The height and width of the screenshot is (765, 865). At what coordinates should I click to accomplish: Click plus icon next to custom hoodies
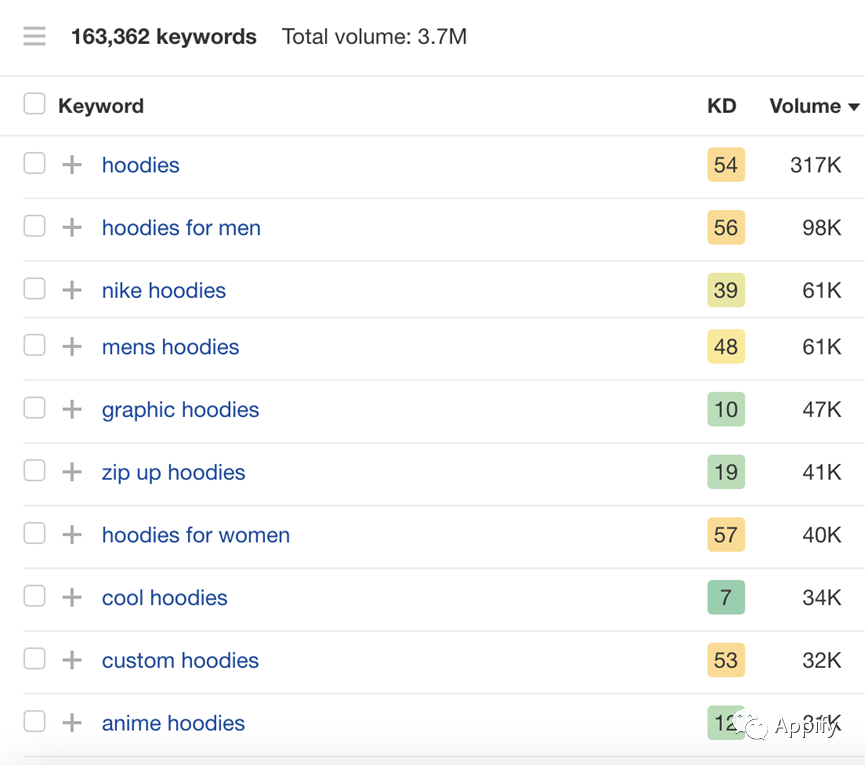pos(72,660)
